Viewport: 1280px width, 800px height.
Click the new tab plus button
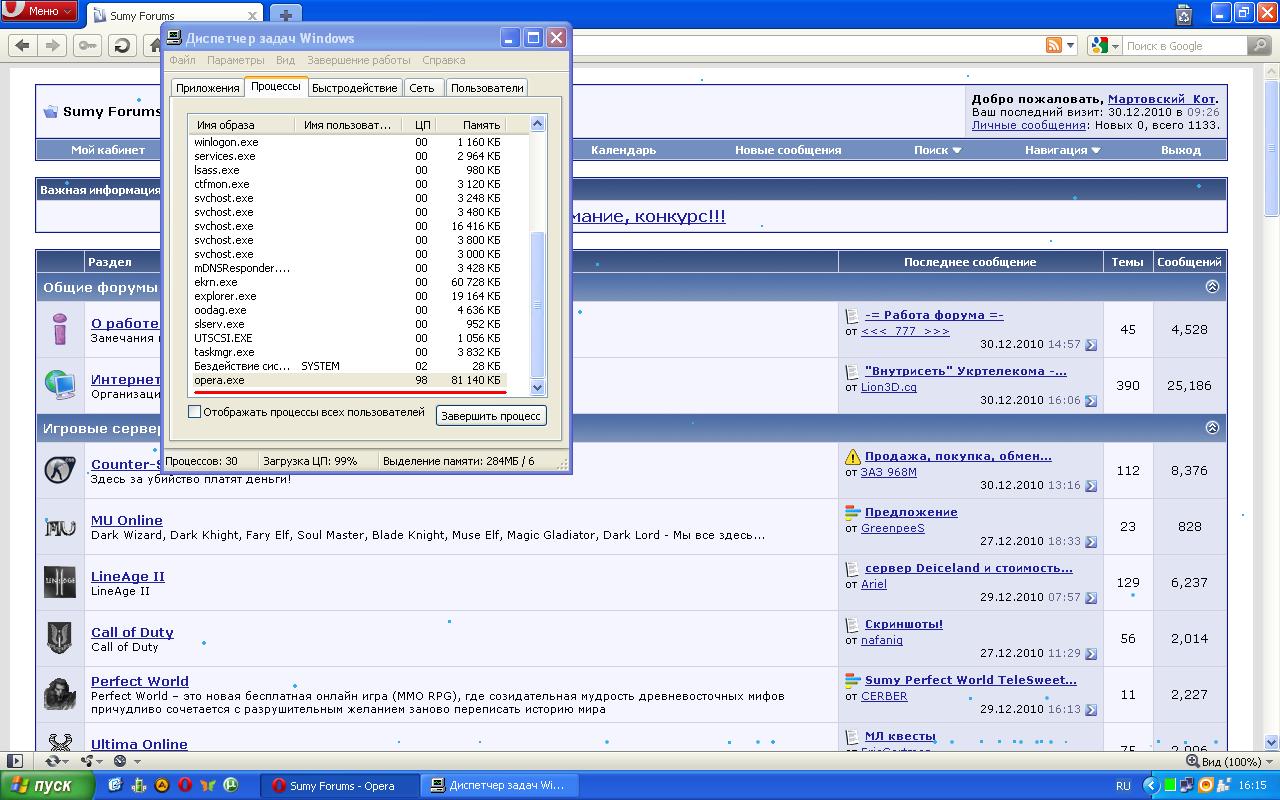[x=286, y=15]
